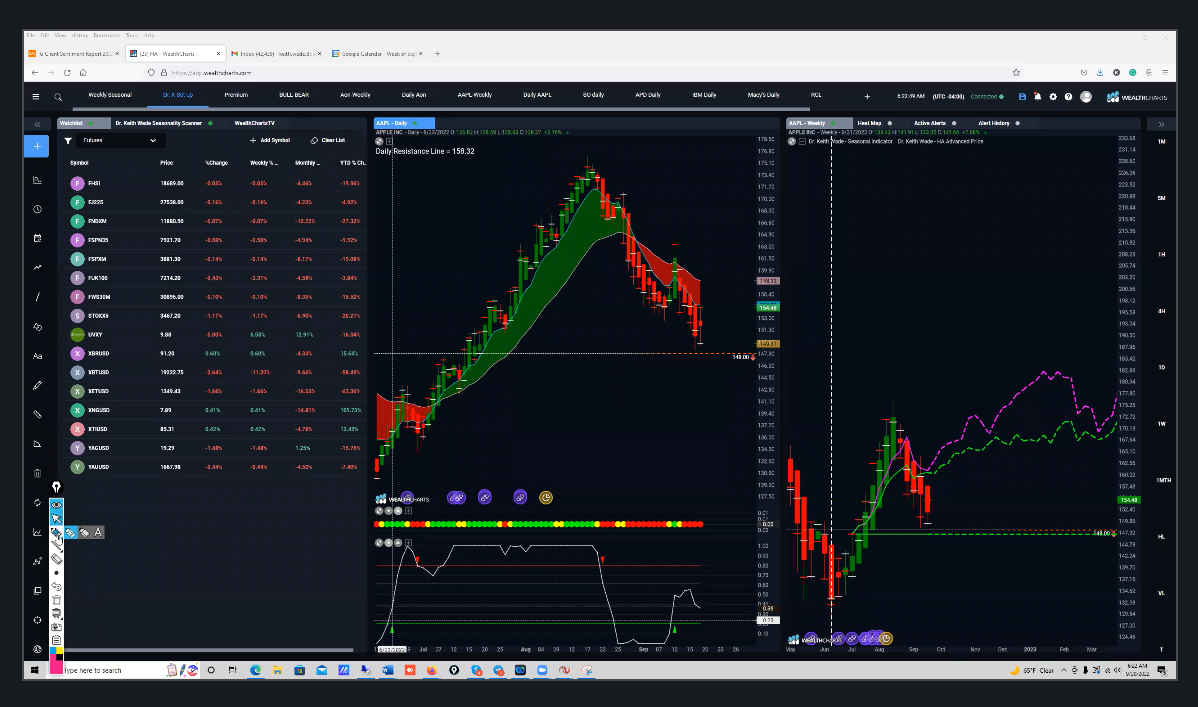The width and height of the screenshot is (1198, 707).
Task: Toggle the green indicator on Seasonality Scanner tab
Action: (210, 123)
